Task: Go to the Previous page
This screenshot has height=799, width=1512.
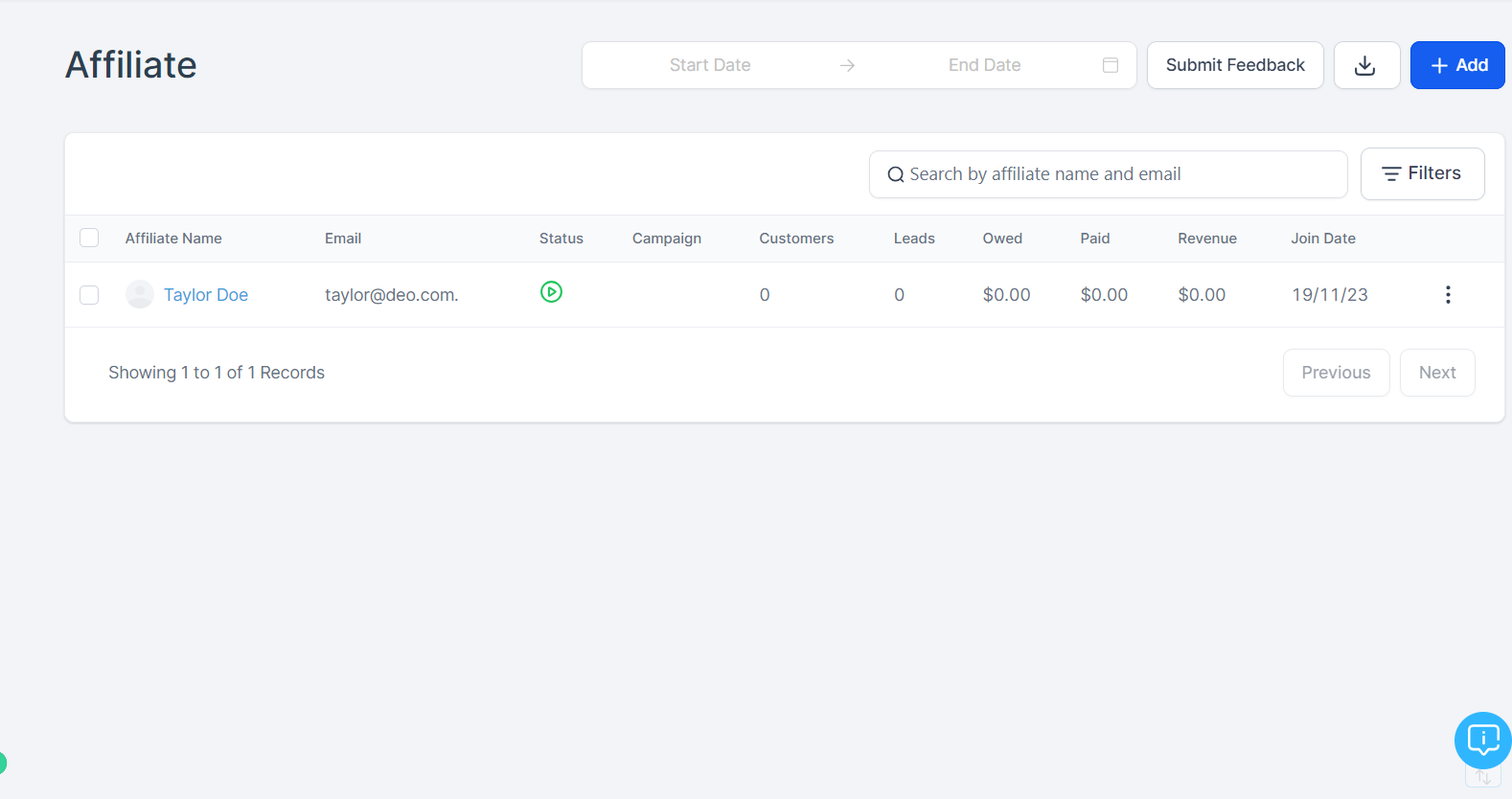Action: coord(1336,373)
